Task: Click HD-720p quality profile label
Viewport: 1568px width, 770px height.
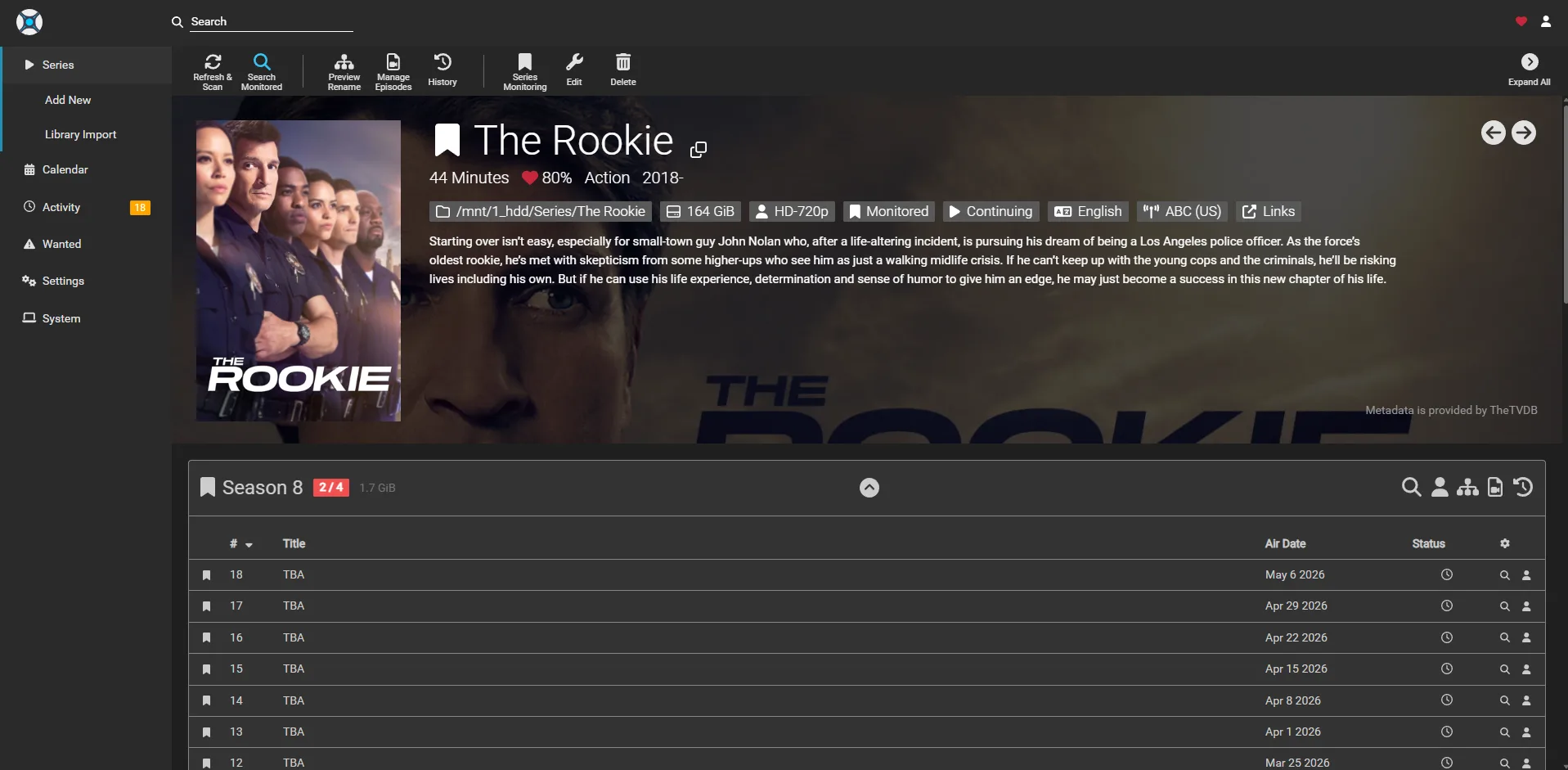Action: 792,212
